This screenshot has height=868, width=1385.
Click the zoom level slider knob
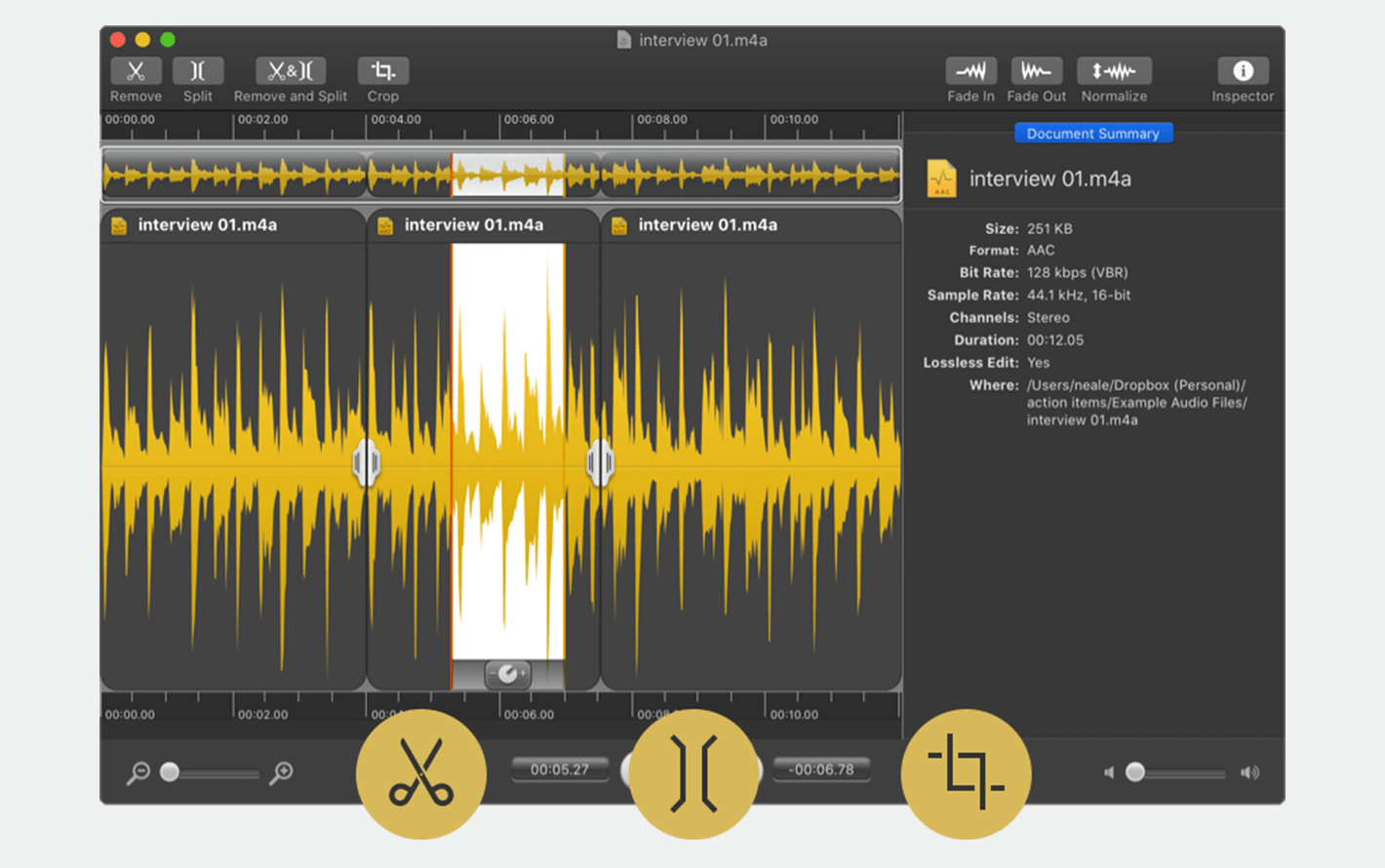[170, 772]
